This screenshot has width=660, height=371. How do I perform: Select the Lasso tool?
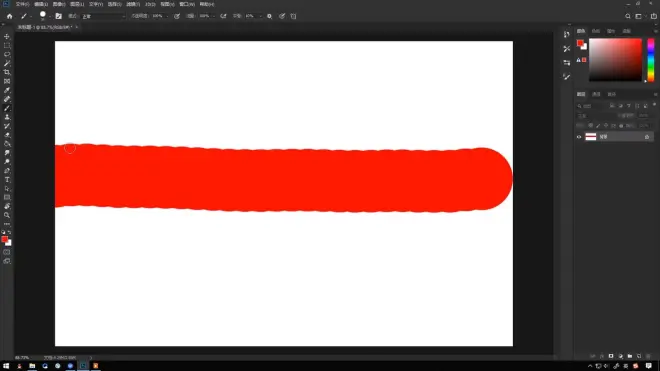coord(7,54)
